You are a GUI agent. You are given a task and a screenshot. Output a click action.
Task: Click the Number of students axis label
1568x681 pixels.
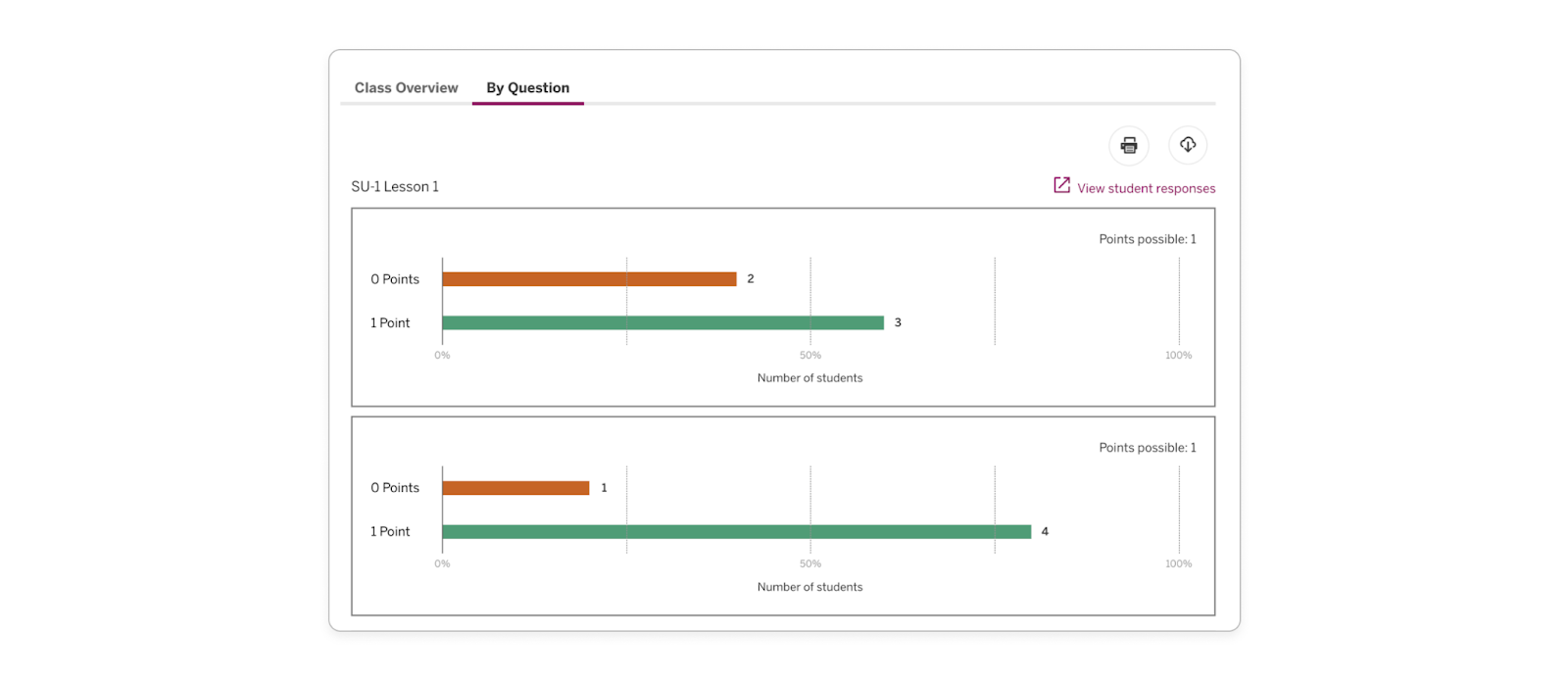(809, 377)
